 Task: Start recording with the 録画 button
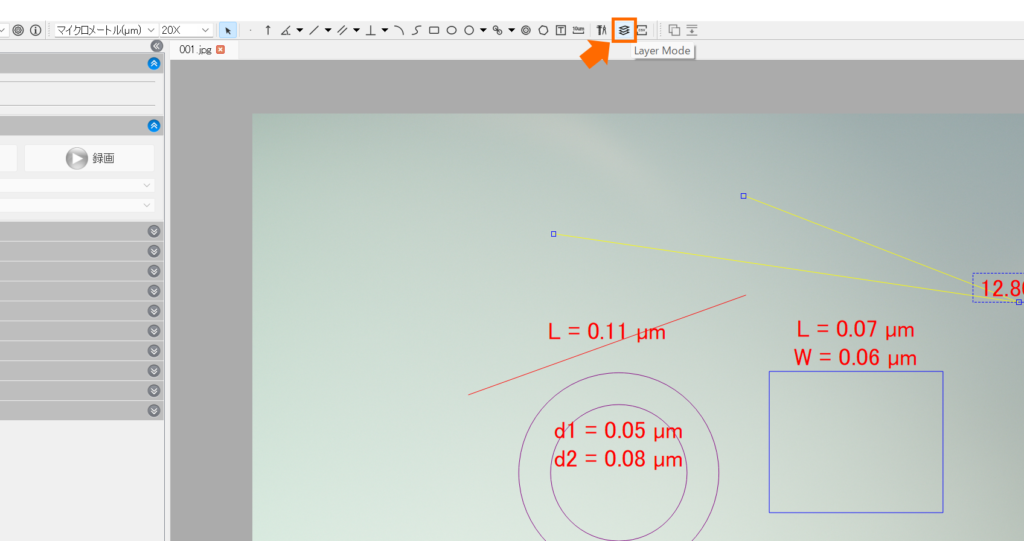pos(89,158)
